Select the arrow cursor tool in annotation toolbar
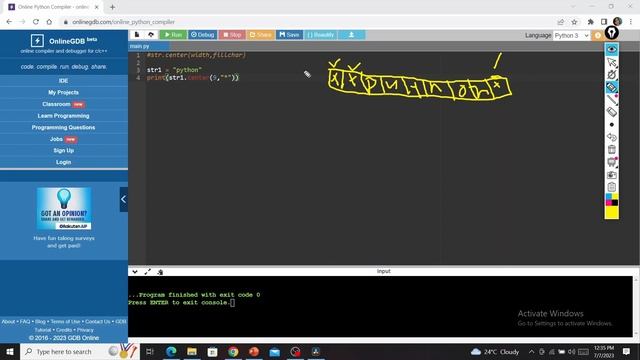 [611, 62]
